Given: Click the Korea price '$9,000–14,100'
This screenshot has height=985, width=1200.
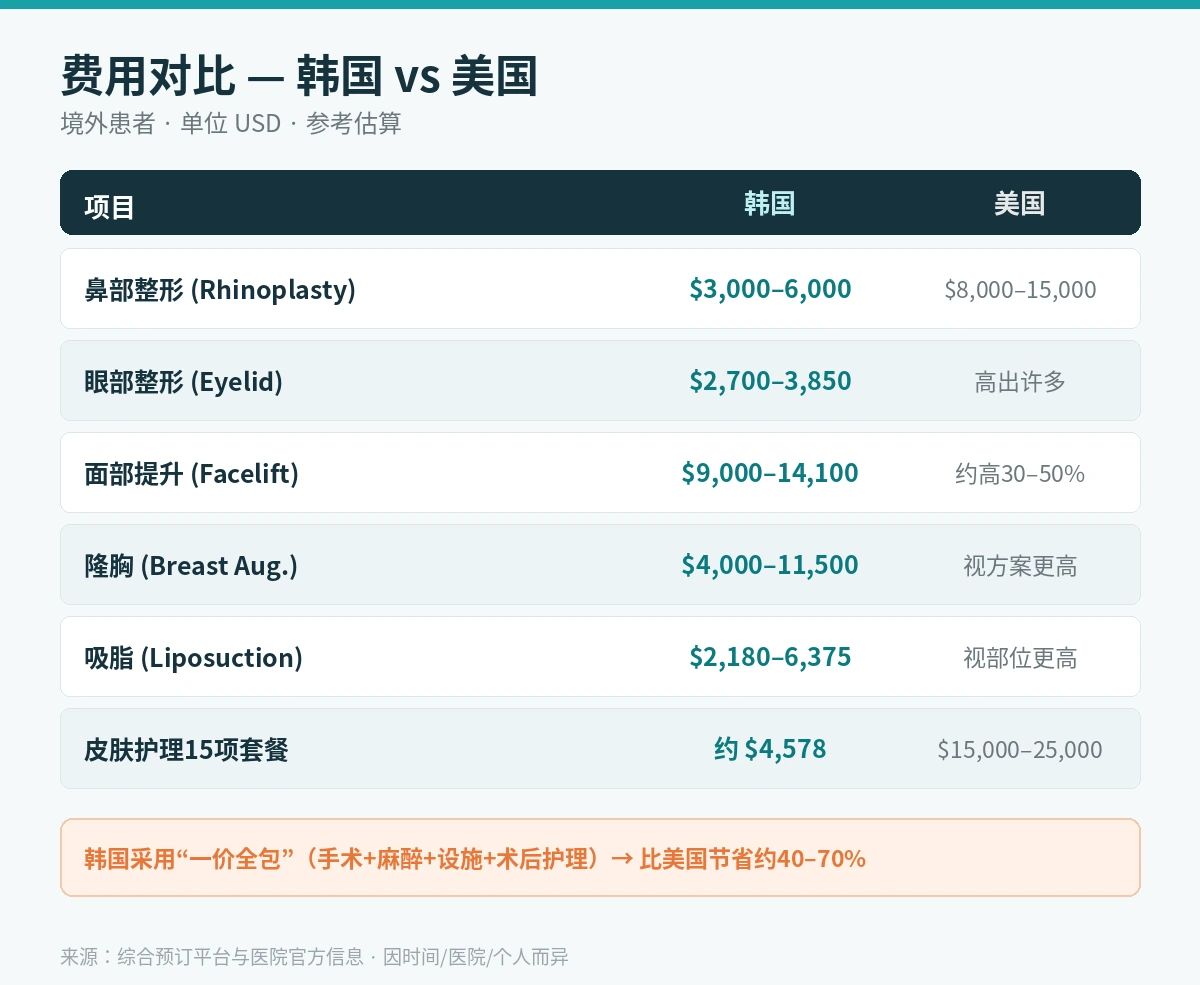Looking at the screenshot, I should click(x=770, y=474).
